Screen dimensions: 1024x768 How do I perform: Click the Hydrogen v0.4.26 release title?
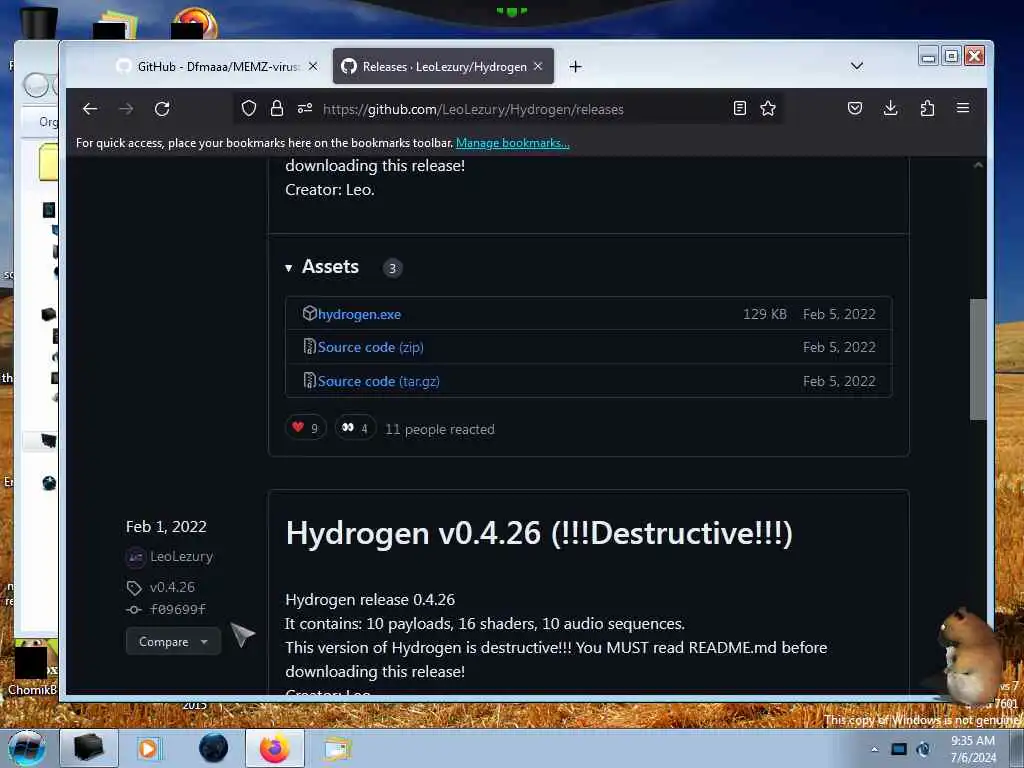click(539, 533)
